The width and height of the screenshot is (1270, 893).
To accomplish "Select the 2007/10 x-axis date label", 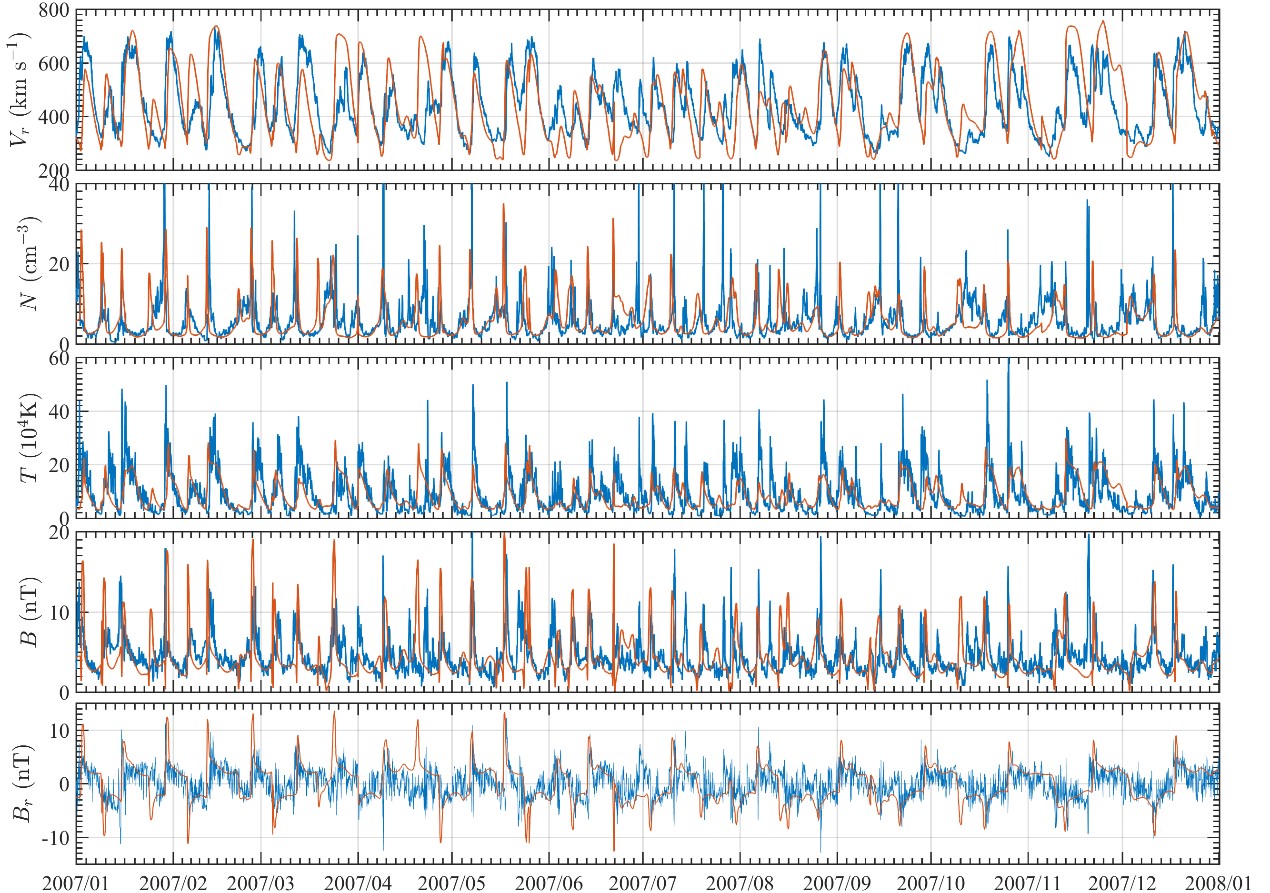I will click(929, 881).
